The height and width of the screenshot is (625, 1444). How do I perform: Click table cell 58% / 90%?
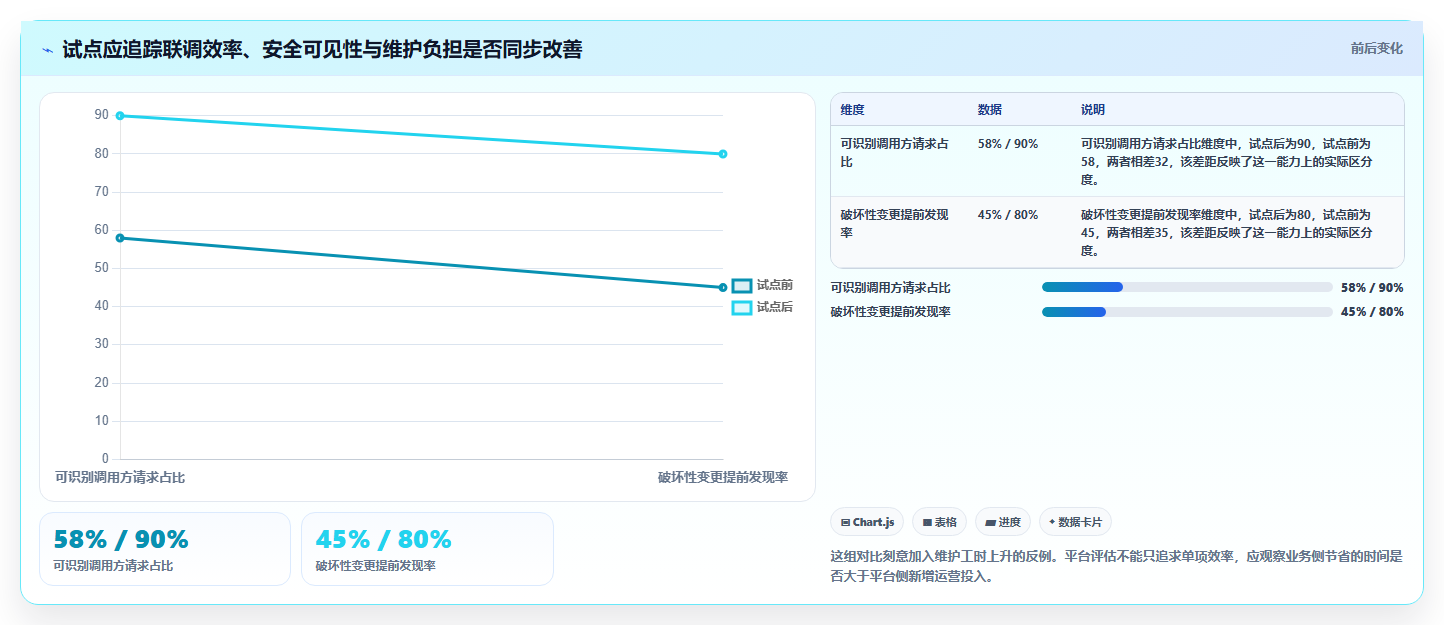pyautogui.click(x=1008, y=144)
